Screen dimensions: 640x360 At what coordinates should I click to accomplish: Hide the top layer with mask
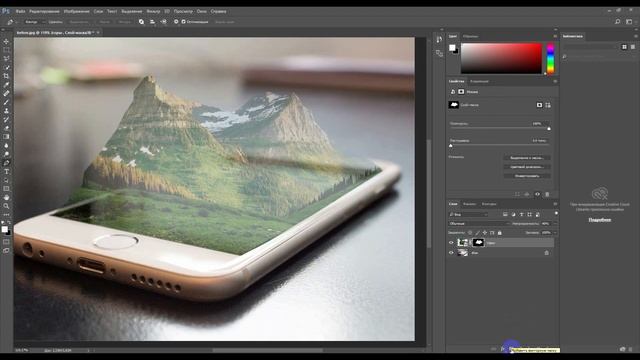[451, 243]
